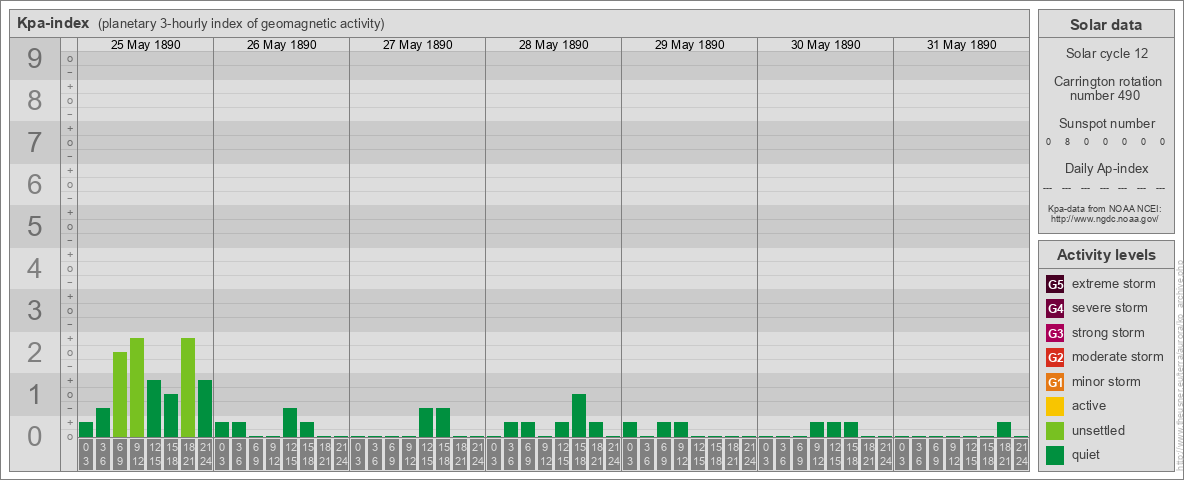Click the 25 May 6-9 unsettled bar
The image size is (1184, 480).
click(120, 395)
